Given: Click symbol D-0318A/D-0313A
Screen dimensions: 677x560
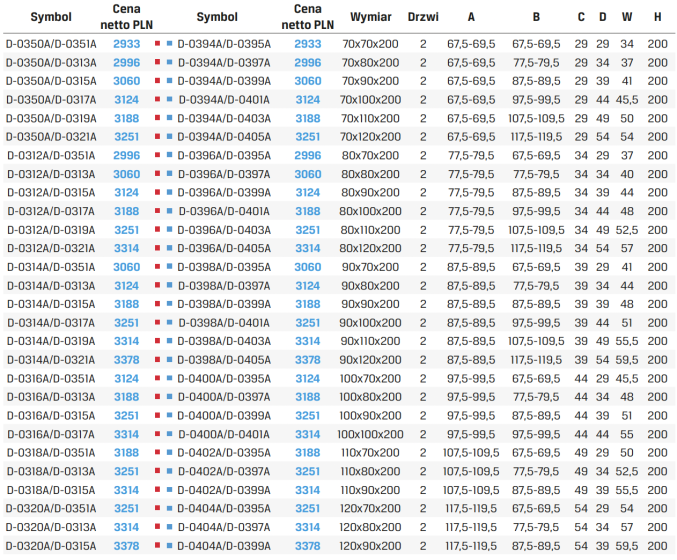Looking at the screenshot, I should pos(51,471).
